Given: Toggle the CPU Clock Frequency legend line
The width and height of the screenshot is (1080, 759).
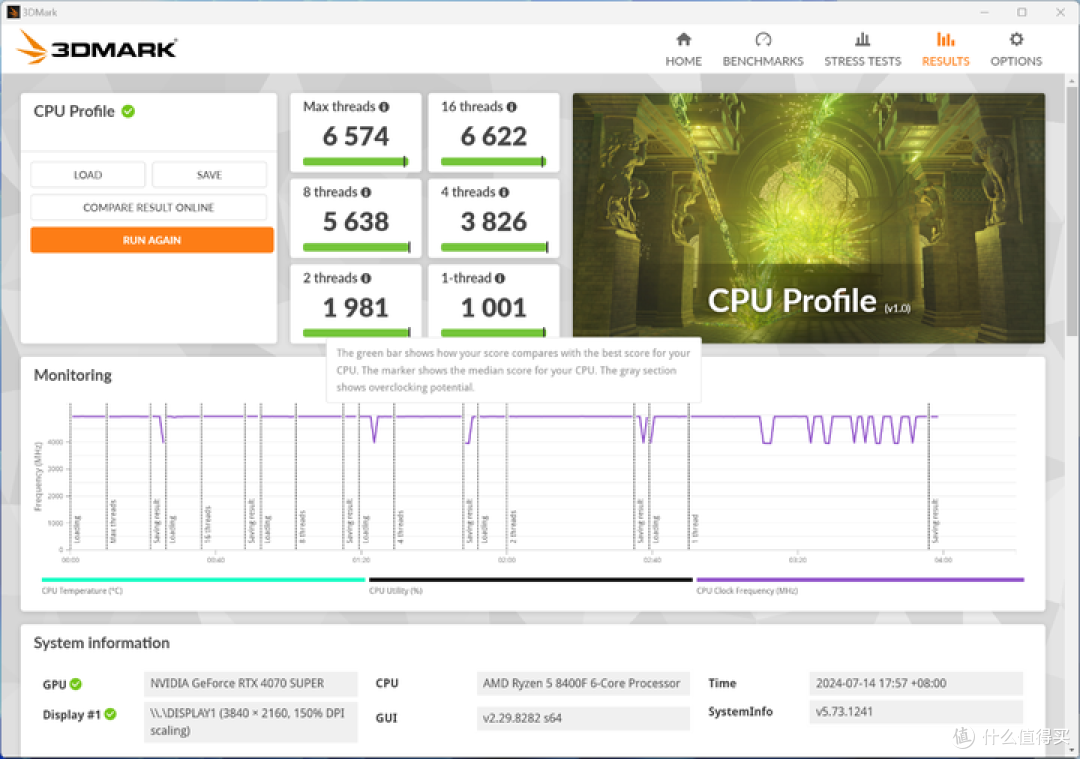Looking at the screenshot, I should (x=860, y=580).
